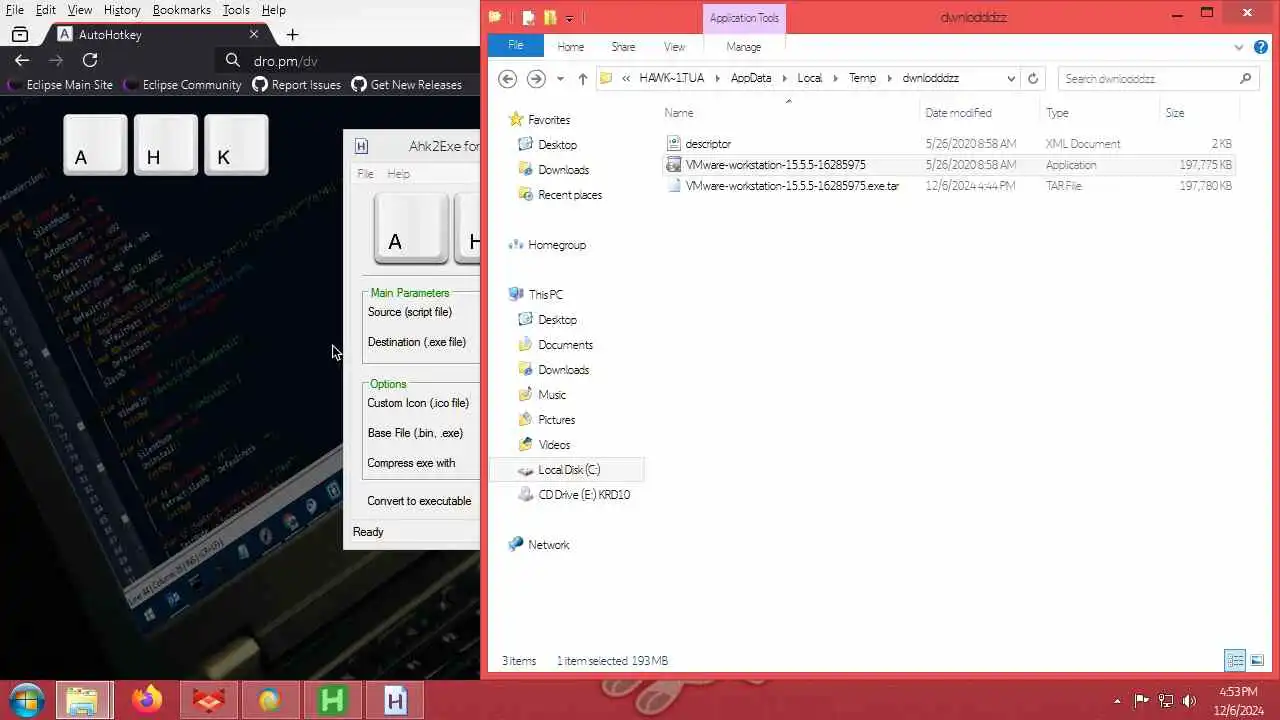The height and width of the screenshot is (720, 1280).
Task: Open Pictures folder under This PC
Action: click(x=556, y=420)
